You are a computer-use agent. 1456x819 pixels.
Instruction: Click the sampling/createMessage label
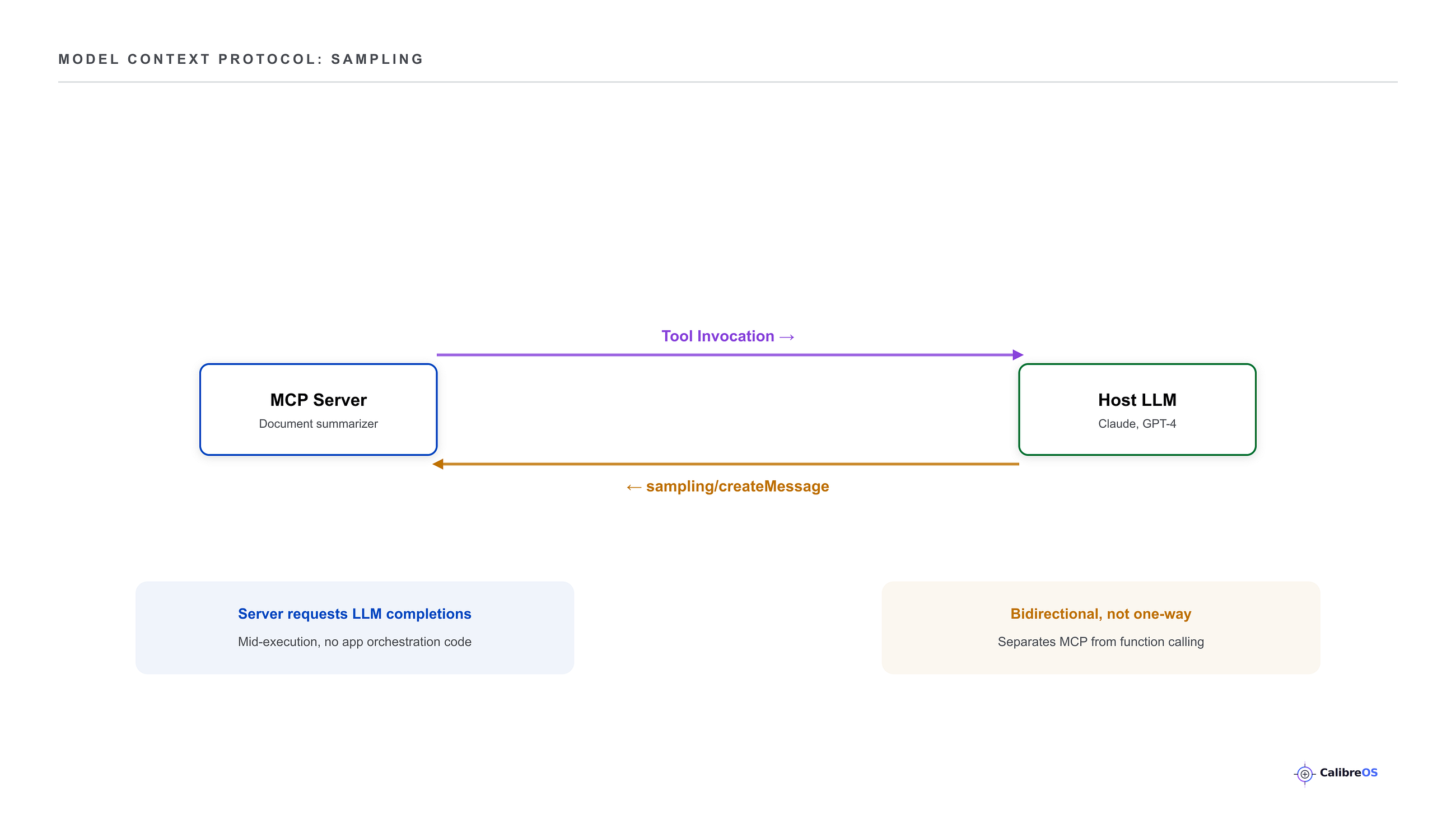click(x=728, y=486)
